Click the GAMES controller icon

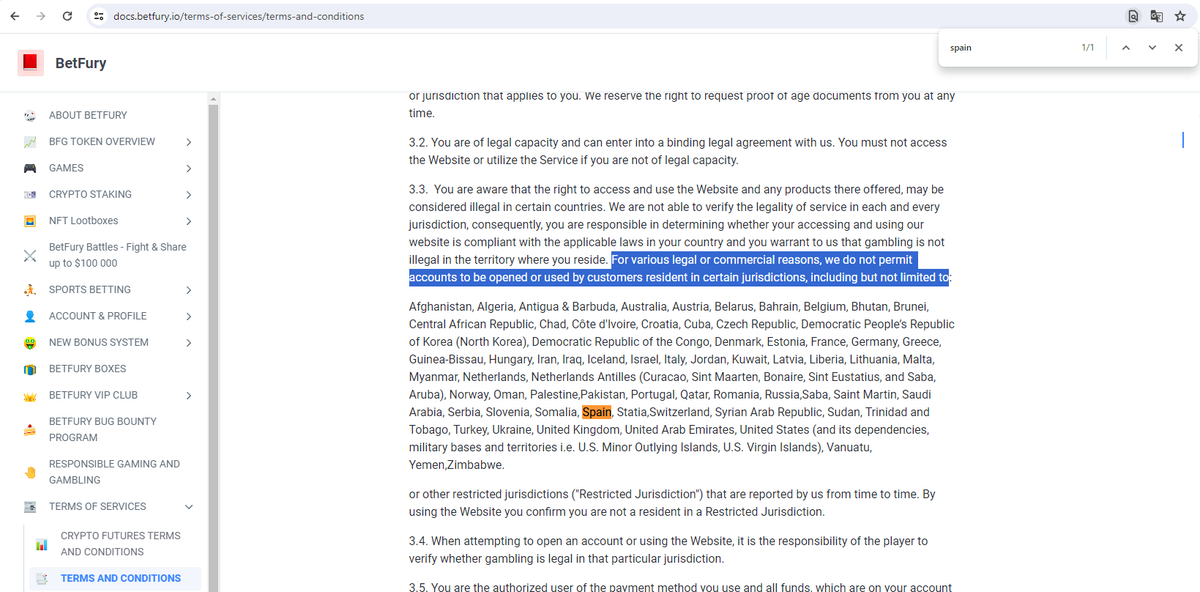point(30,168)
